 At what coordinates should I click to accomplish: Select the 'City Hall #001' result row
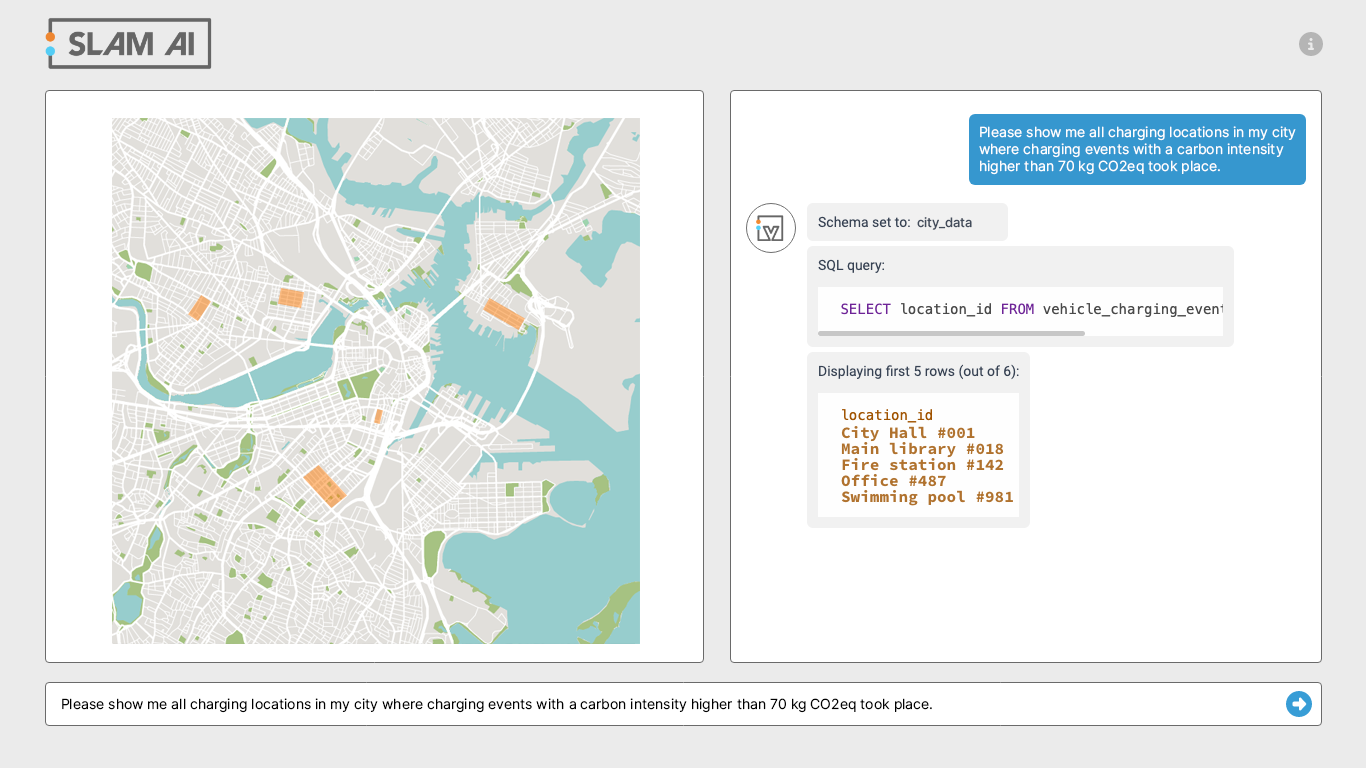[907, 433]
